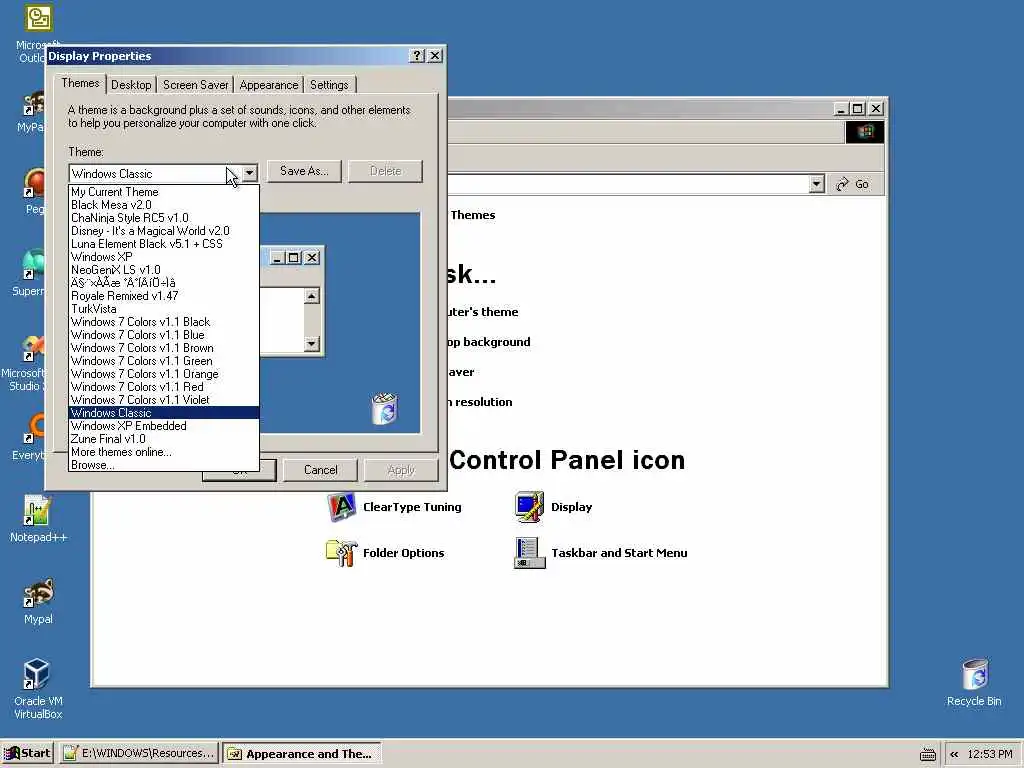This screenshot has width=1024, height=768.
Task: Choose Windows 7 Colors v1.1 Orange
Action: [x=164, y=374]
